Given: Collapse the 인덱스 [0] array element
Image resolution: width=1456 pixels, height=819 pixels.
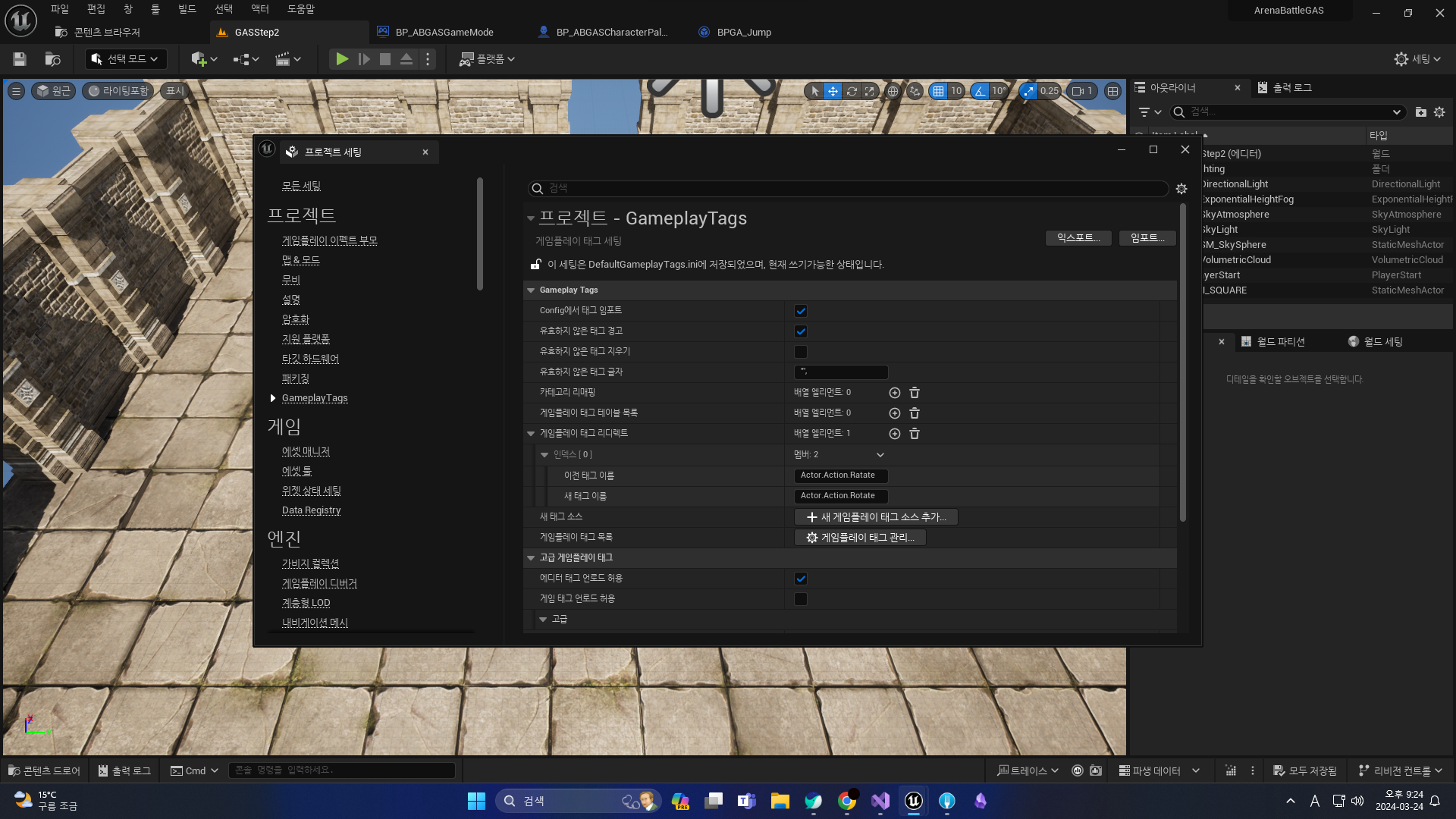Looking at the screenshot, I should (544, 455).
